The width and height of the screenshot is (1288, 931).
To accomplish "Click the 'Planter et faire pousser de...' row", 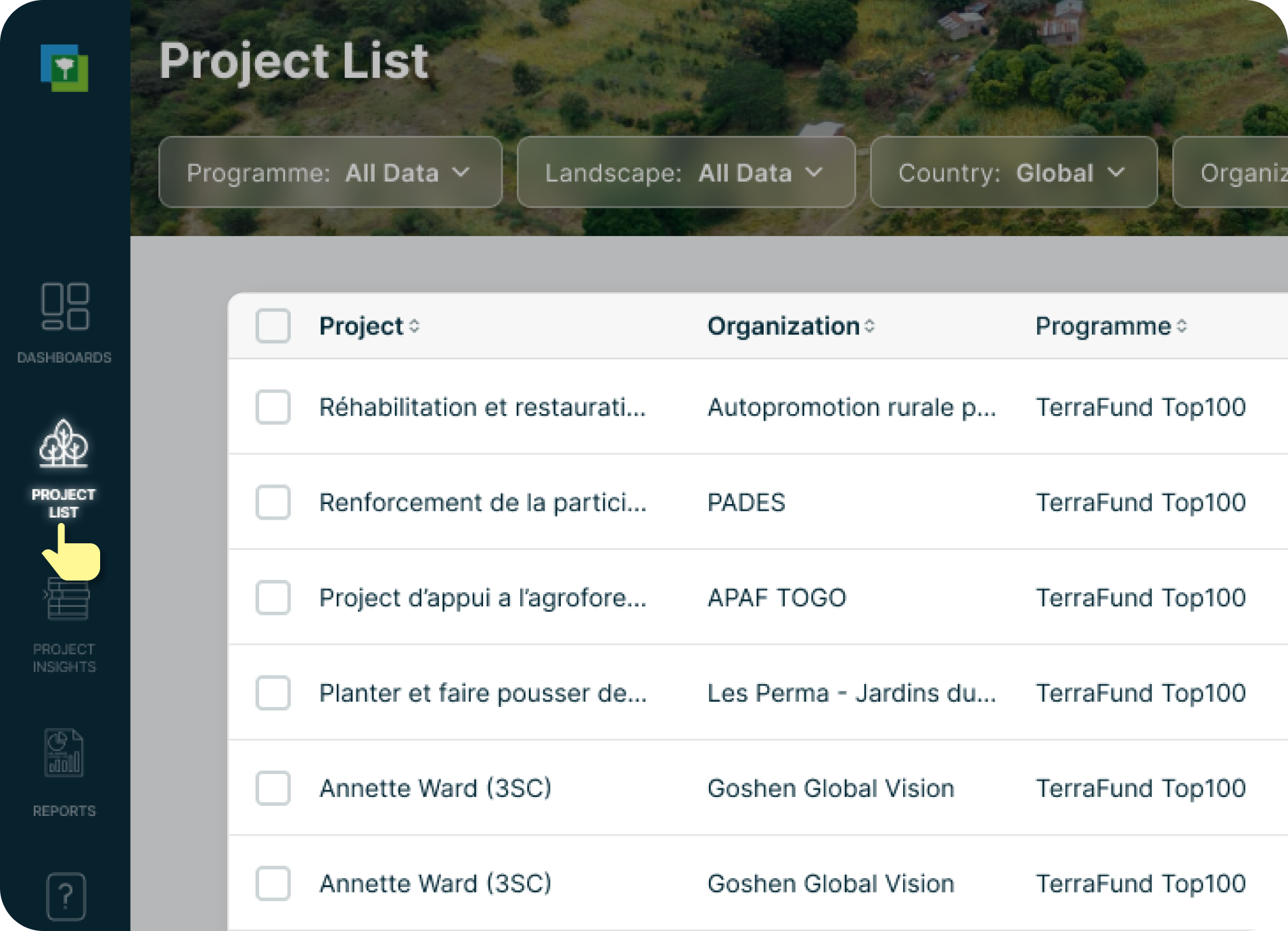I will (x=483, y=693).
